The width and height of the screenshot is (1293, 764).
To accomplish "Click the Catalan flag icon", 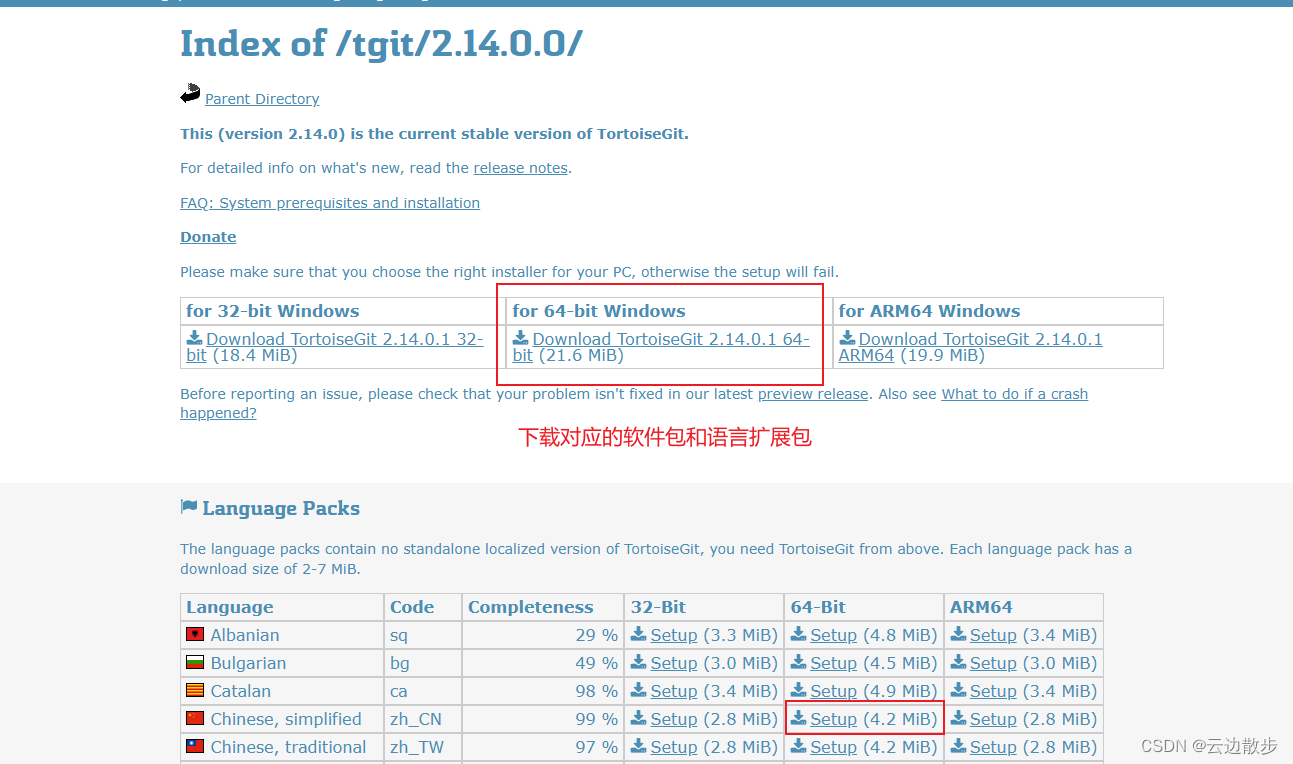I will [195, 690].
